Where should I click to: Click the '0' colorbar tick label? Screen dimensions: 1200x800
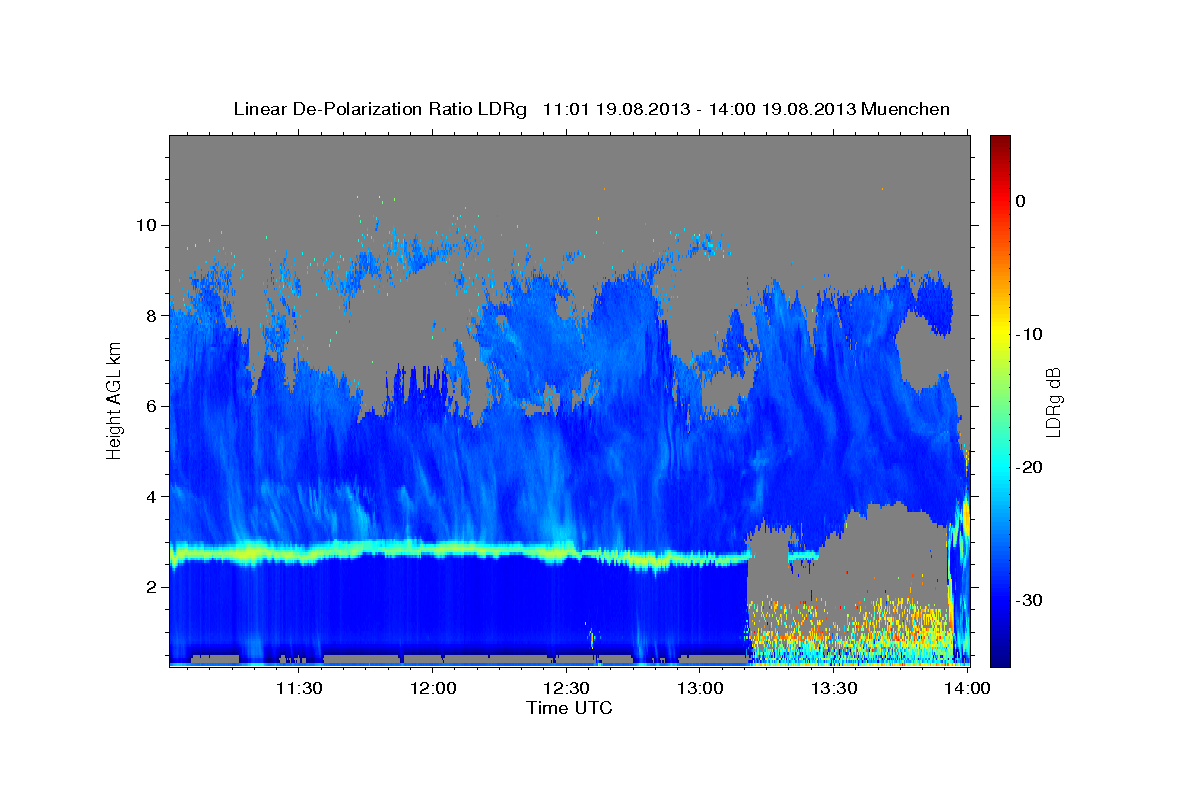[x=1021, y=201]
